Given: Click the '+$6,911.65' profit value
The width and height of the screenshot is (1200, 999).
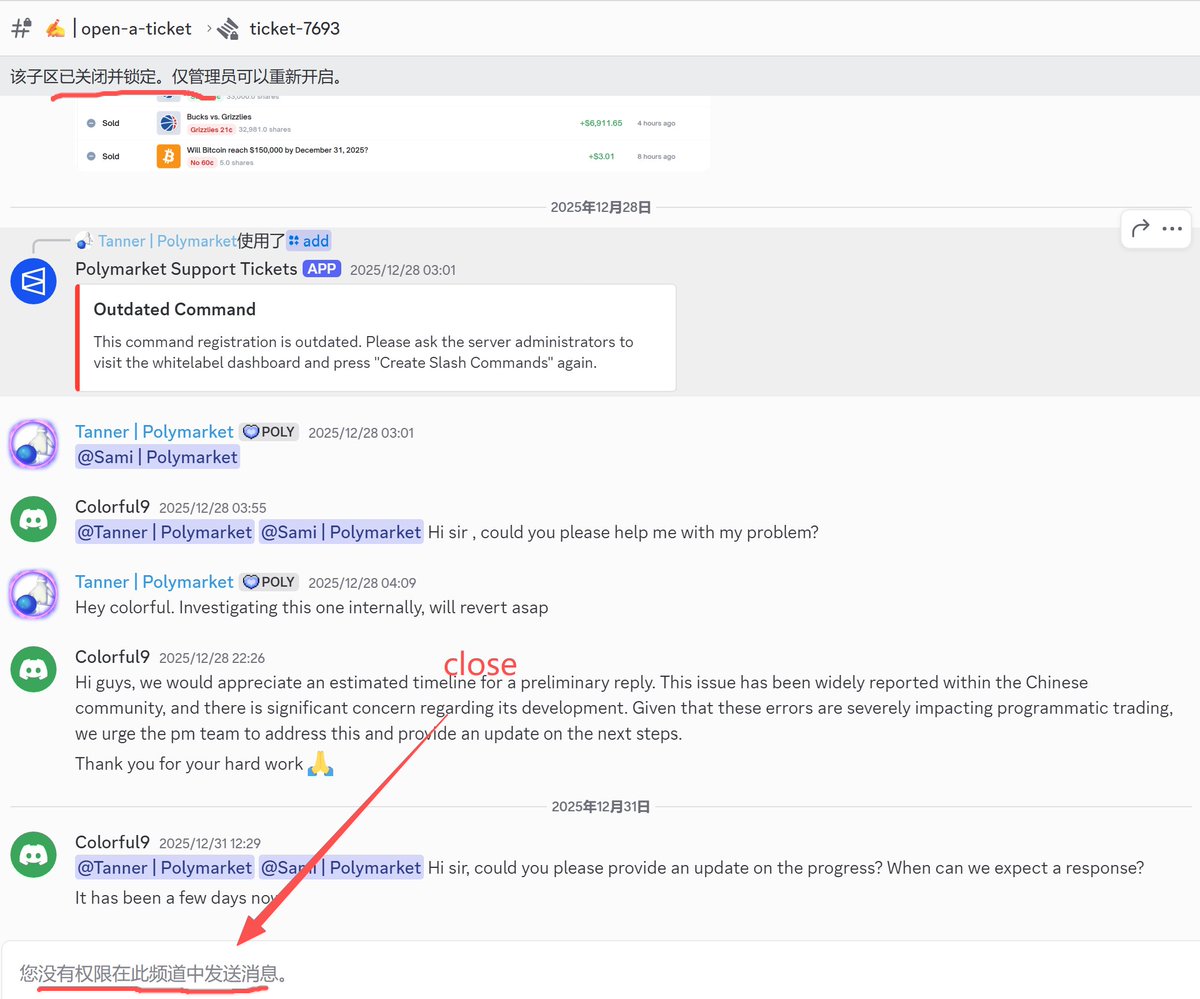Looking at the screenshot, I should (x=600, y=123).
